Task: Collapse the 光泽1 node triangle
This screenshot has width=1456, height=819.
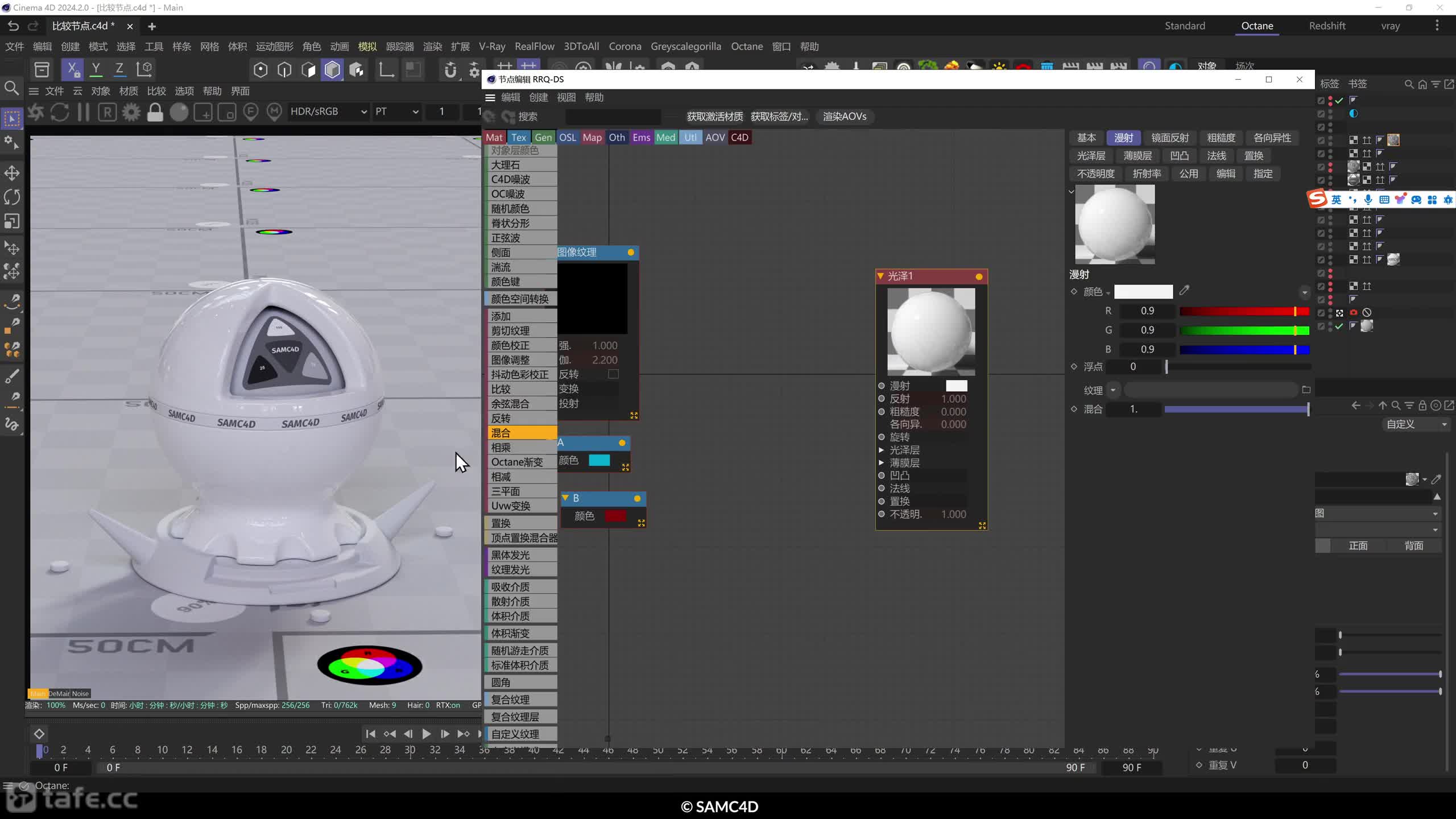Action: pos(881,276)
